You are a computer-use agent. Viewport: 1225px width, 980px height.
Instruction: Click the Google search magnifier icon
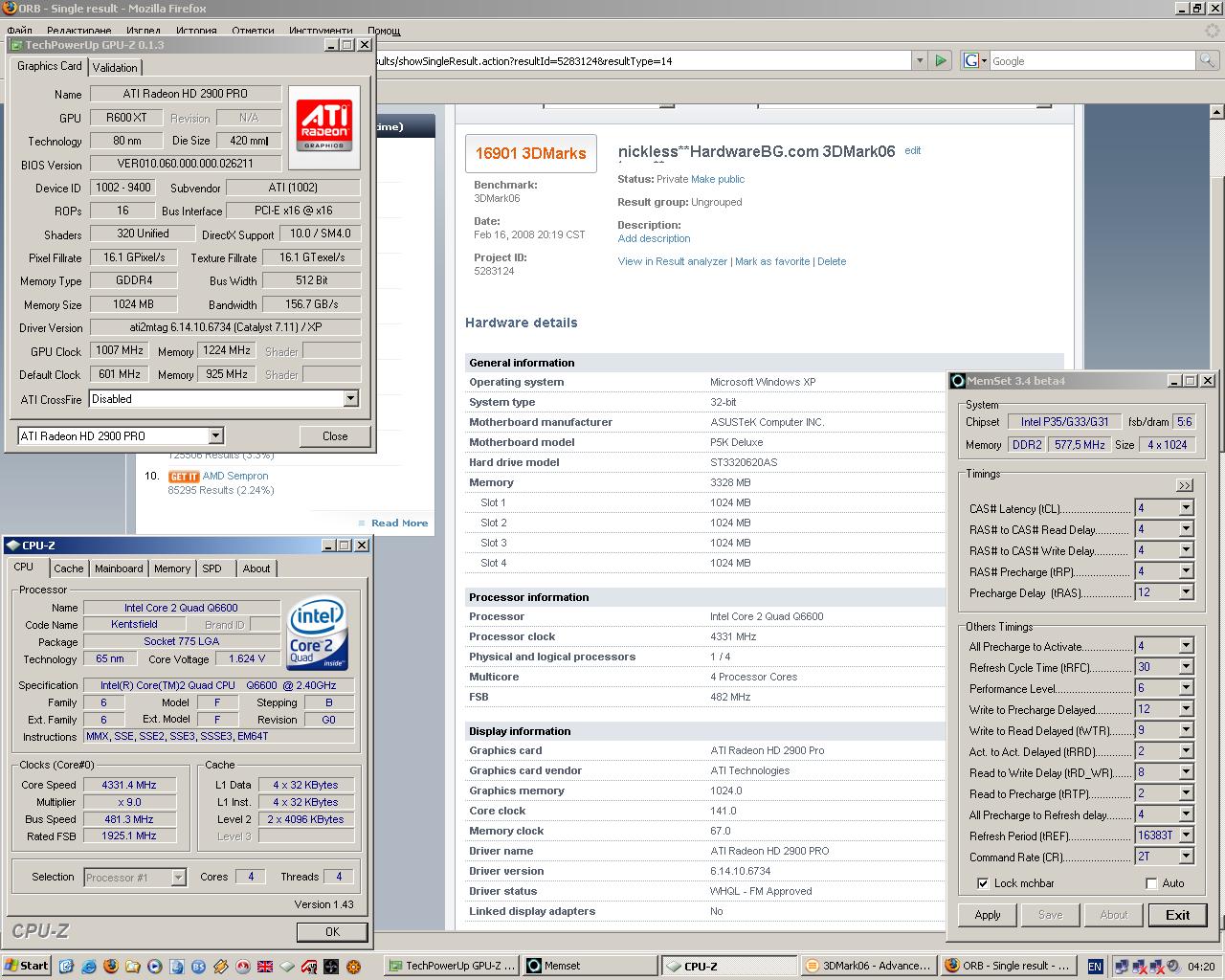point(1208,60)
